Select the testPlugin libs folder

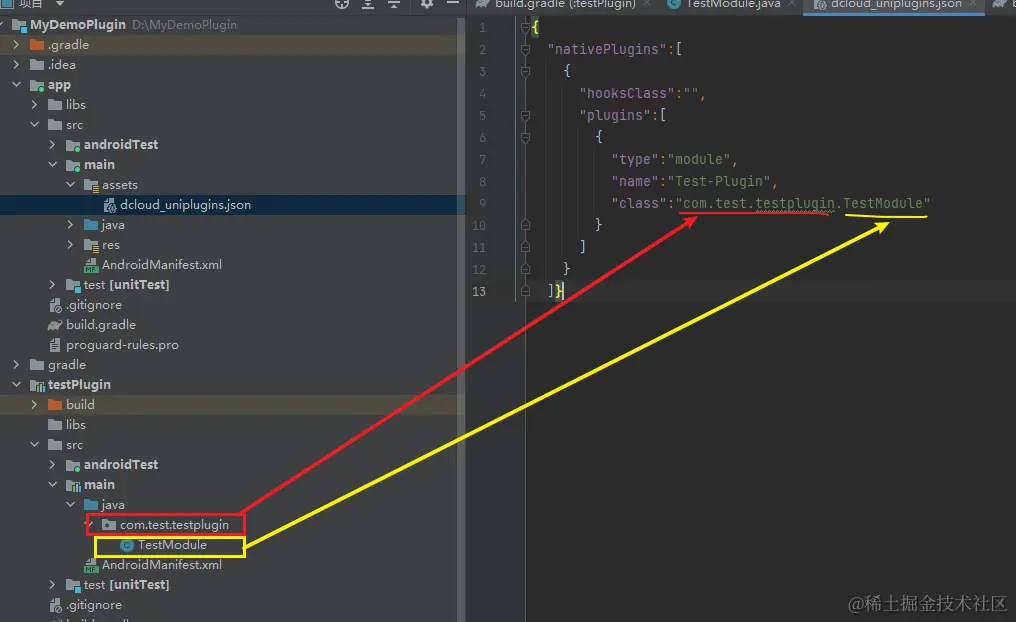pyautogui.click(x=75, y=424)
